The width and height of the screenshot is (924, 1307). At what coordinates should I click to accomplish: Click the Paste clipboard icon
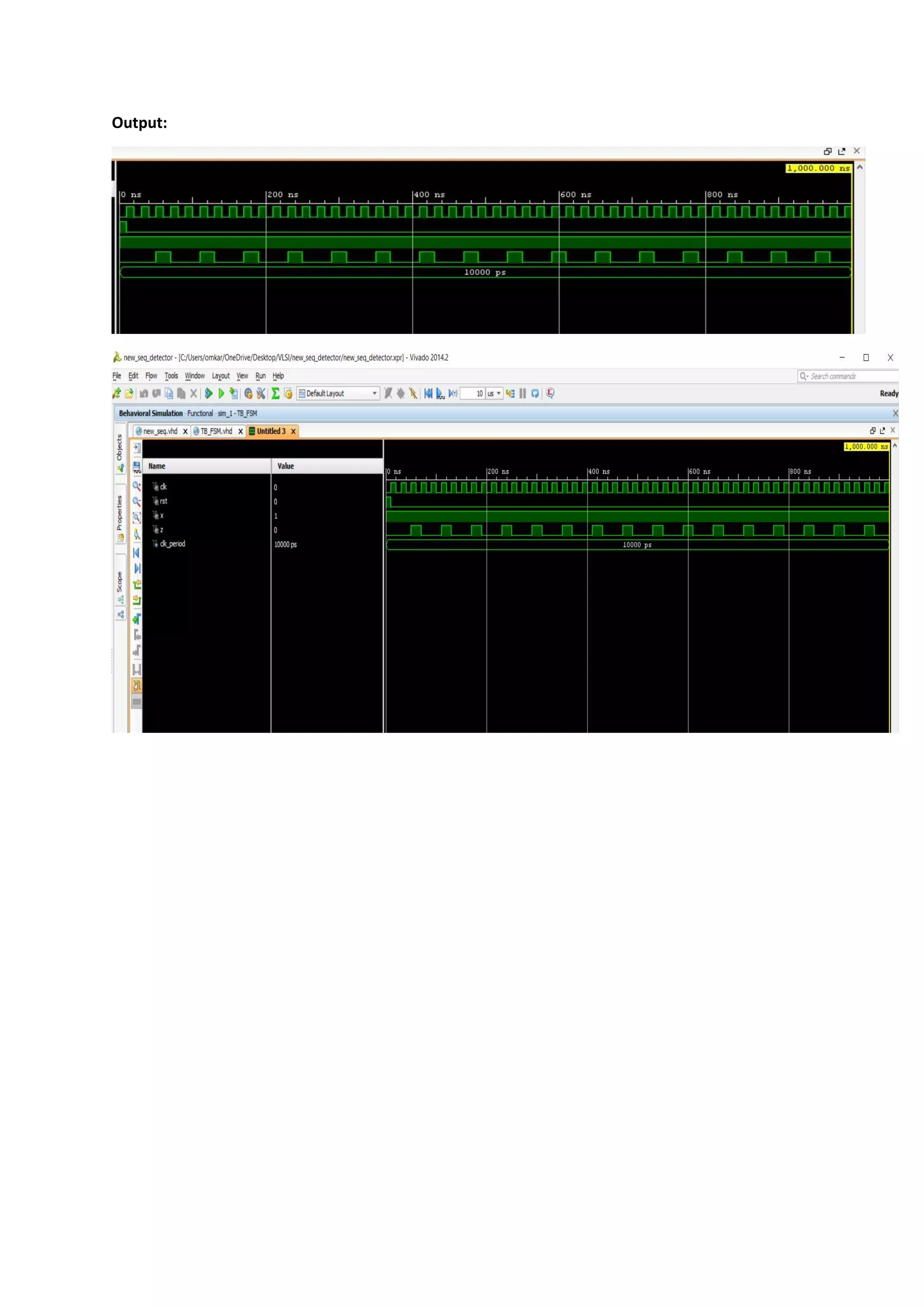pos(181,394)
